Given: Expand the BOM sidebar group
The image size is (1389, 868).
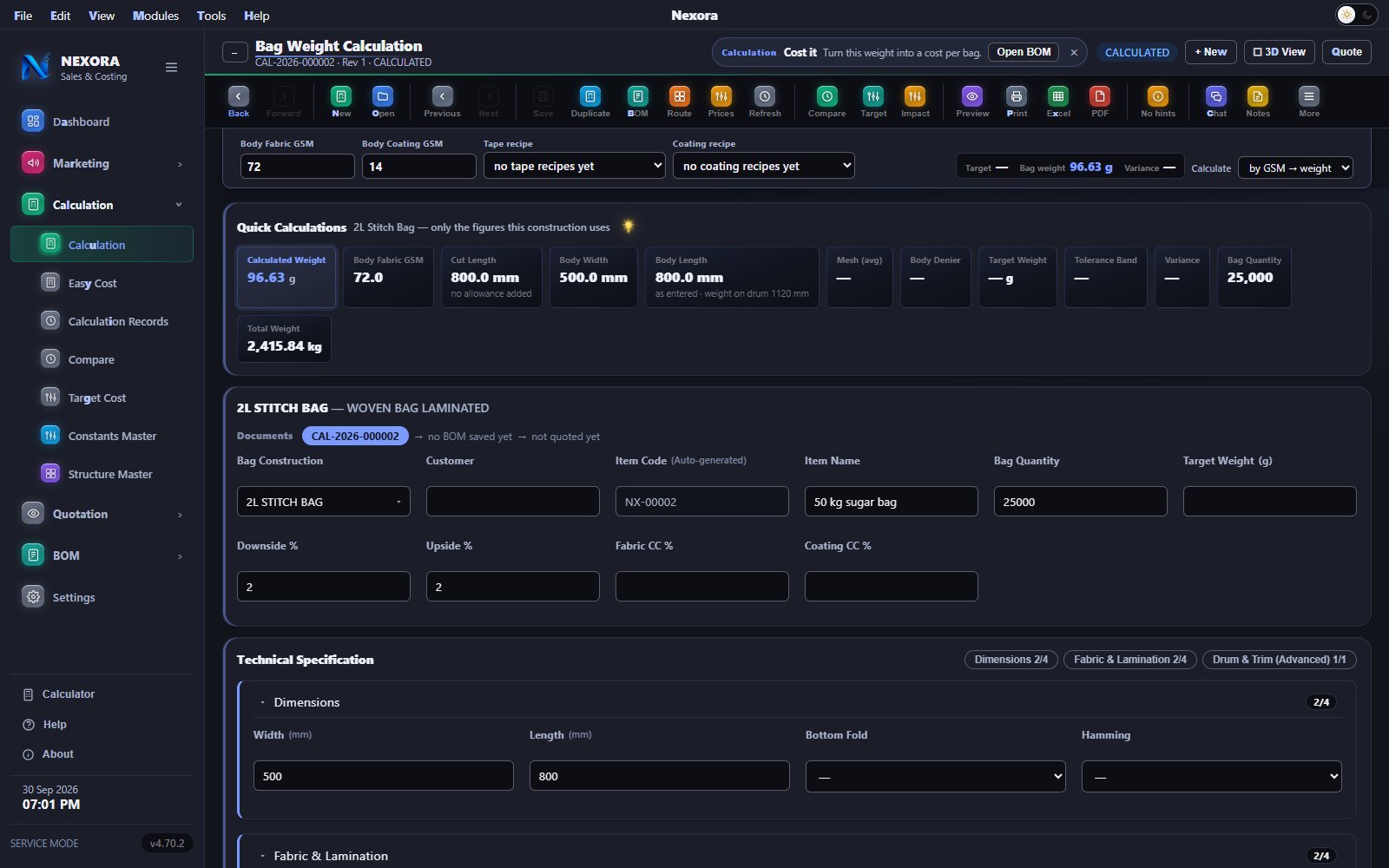Looking at the screenshot, I should tap(102, 556).
